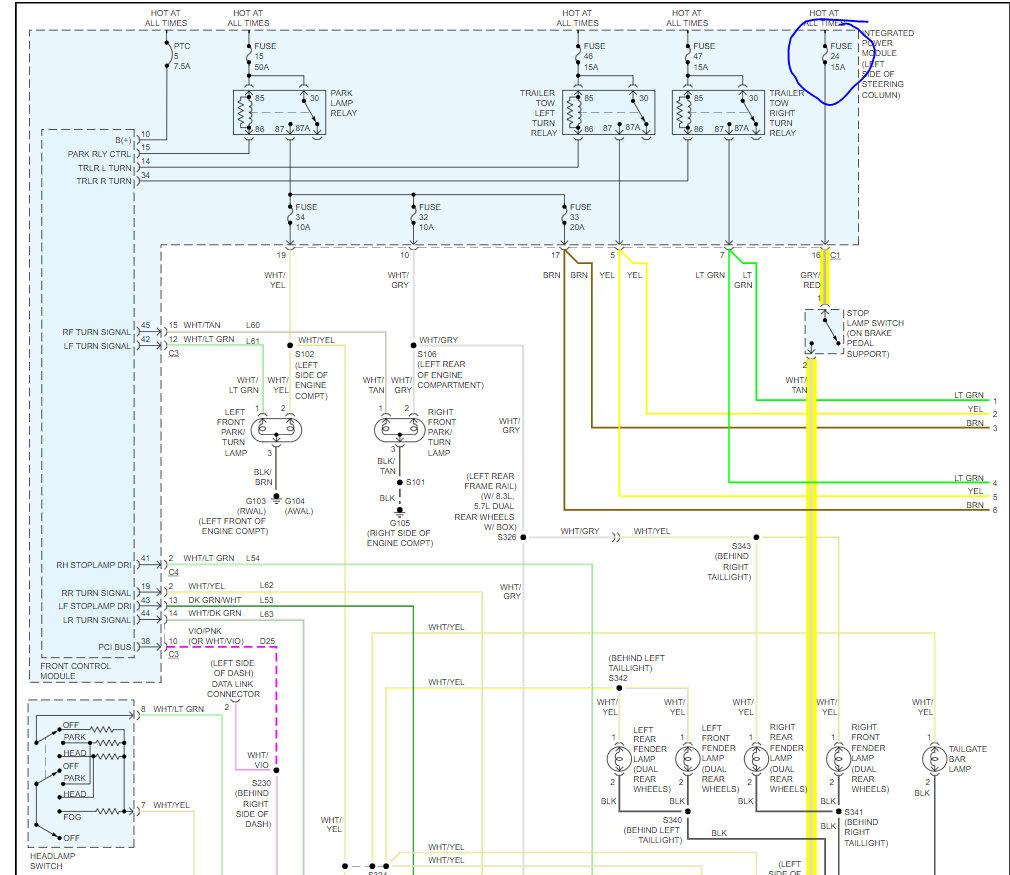Click the Right Front Park/Turn Lamp bulb symbol
The width and height of the screenshot is (1010, 875).
coord(399,429)
